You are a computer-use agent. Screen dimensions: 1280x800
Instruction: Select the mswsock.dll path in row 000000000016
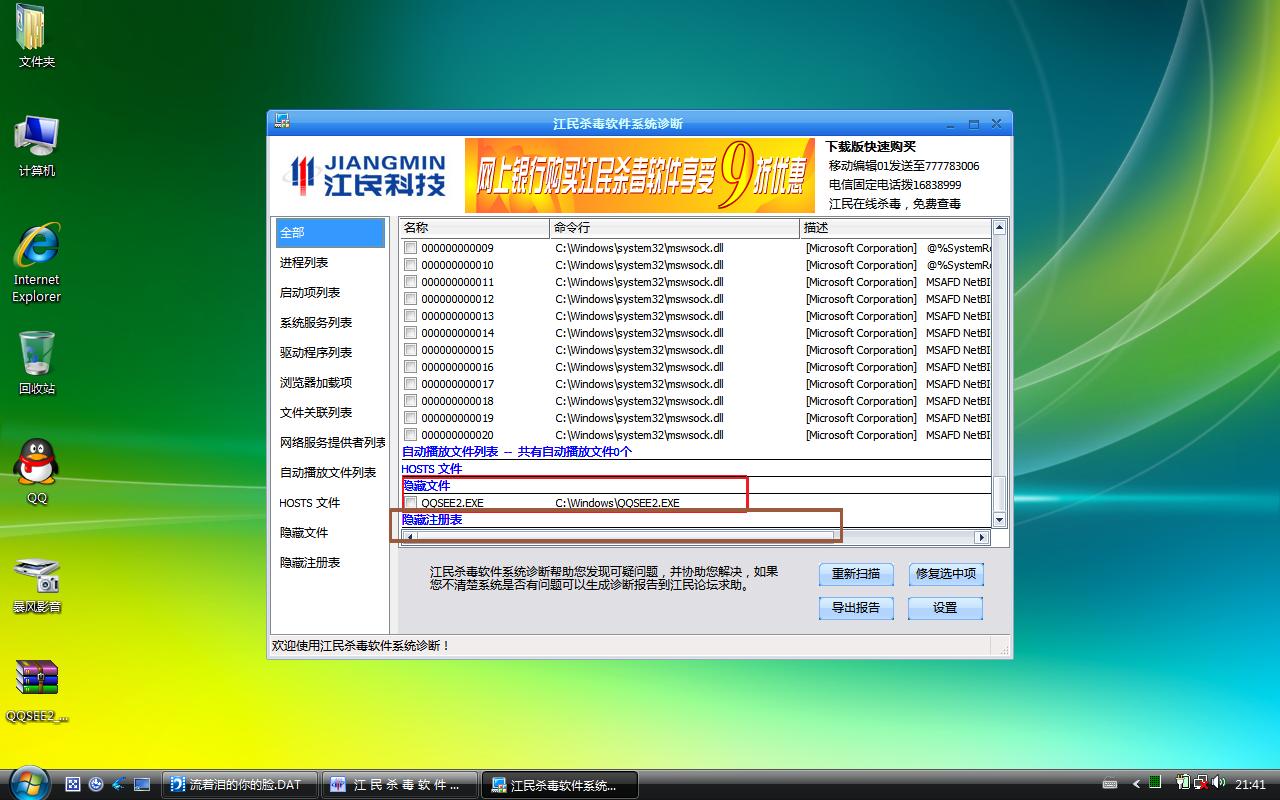point(639,367)
